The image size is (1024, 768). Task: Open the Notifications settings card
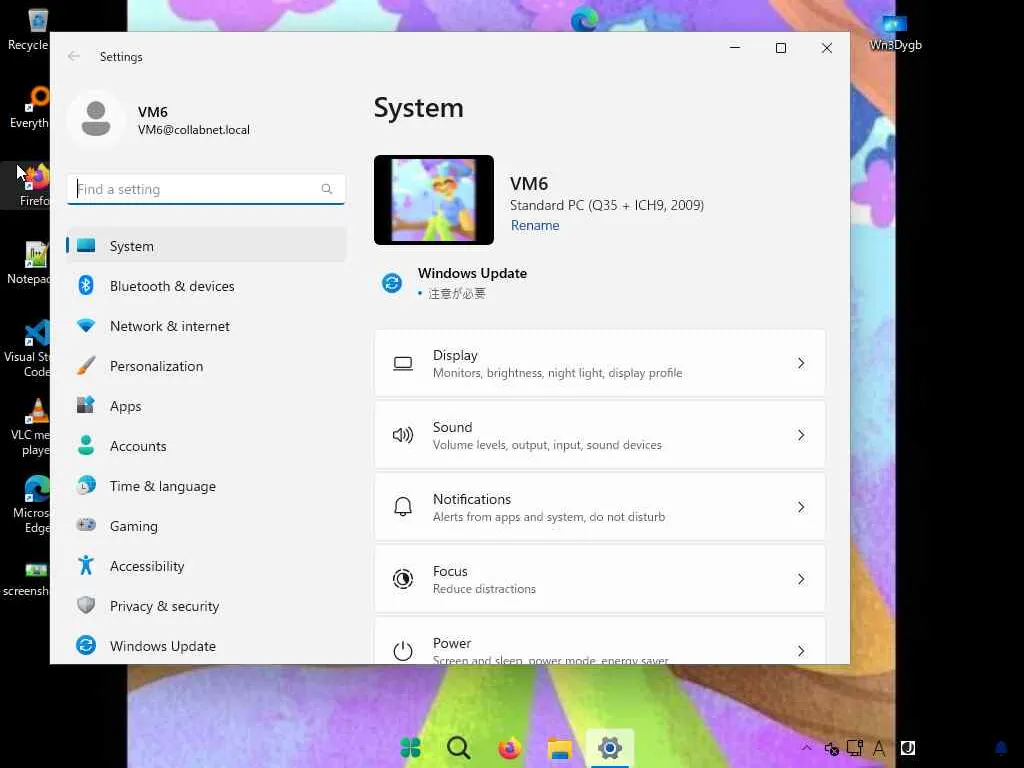[600, 507]
